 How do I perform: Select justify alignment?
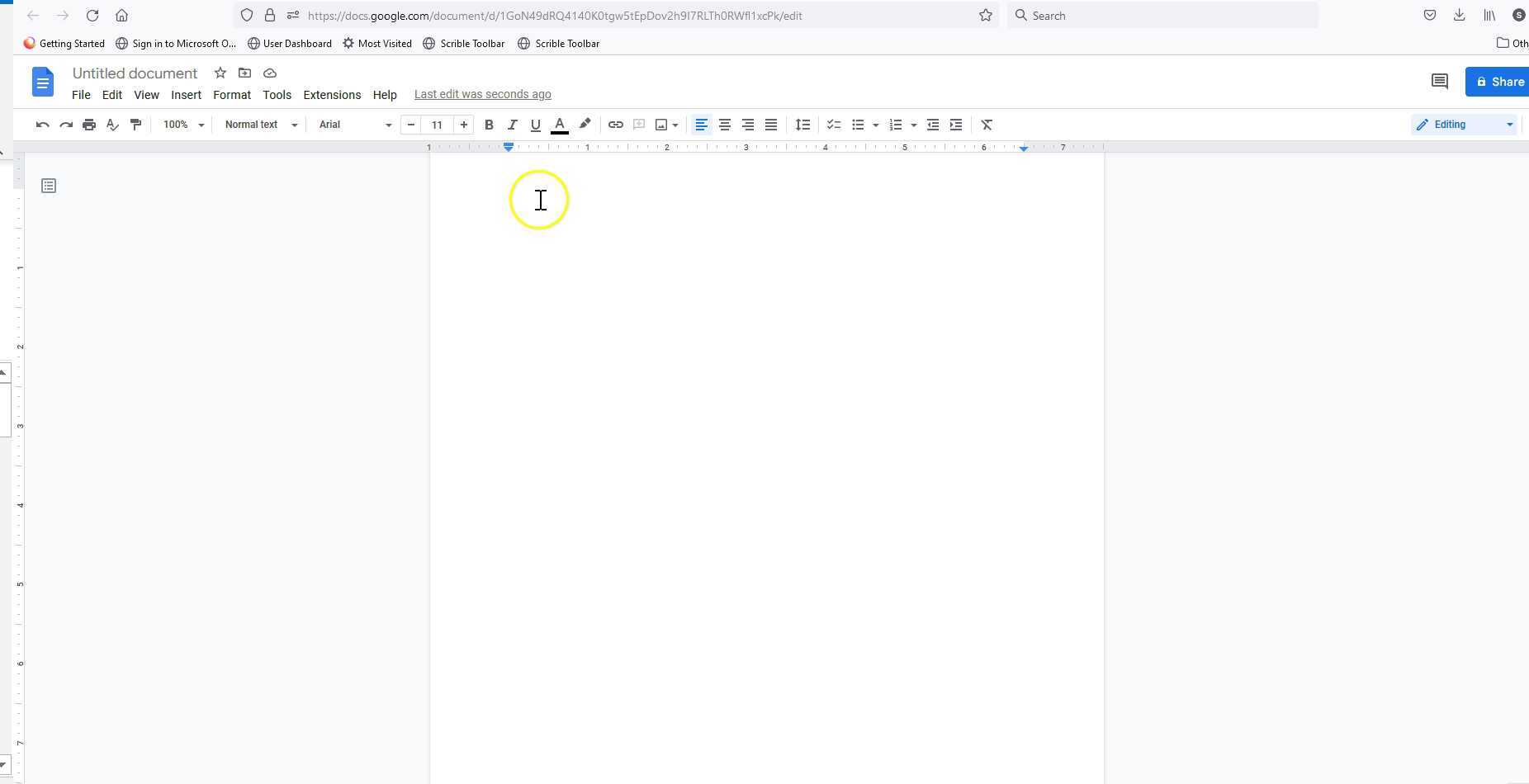click(x=771, y=125)
